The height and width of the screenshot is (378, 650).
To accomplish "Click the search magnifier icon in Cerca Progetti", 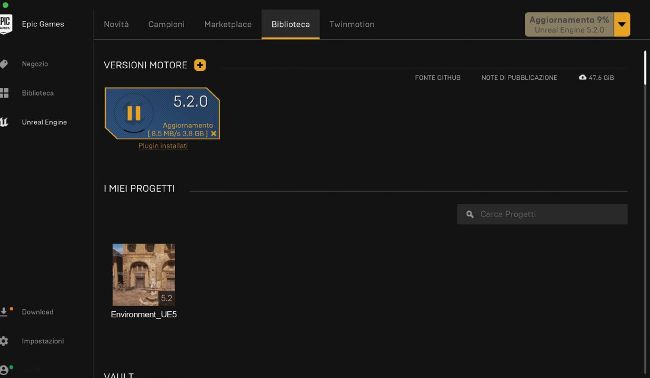I will click(x=470, y=214).
